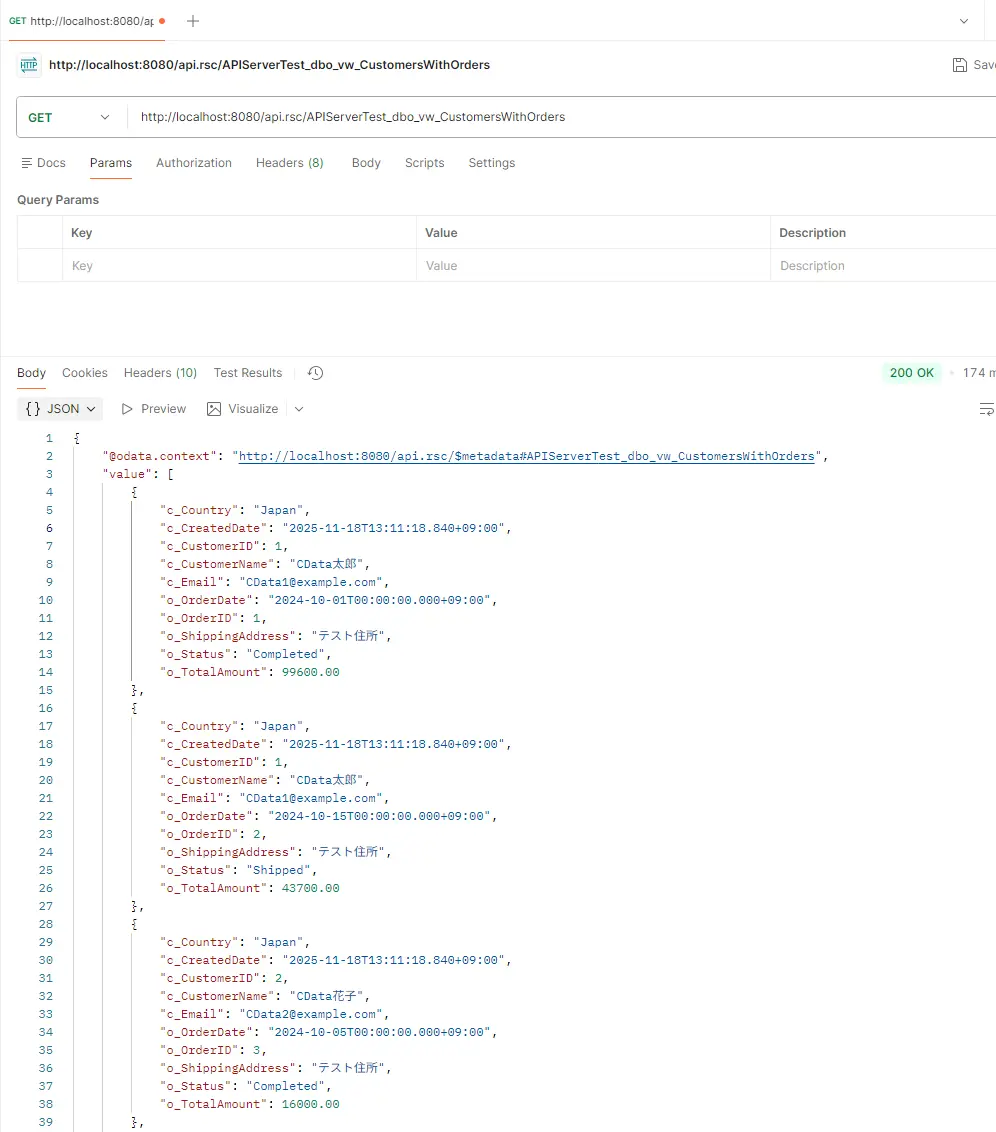The width and height of the screenshot is (996, 1132).
Task: Open the Docs panel
Action: click(43, 163)
